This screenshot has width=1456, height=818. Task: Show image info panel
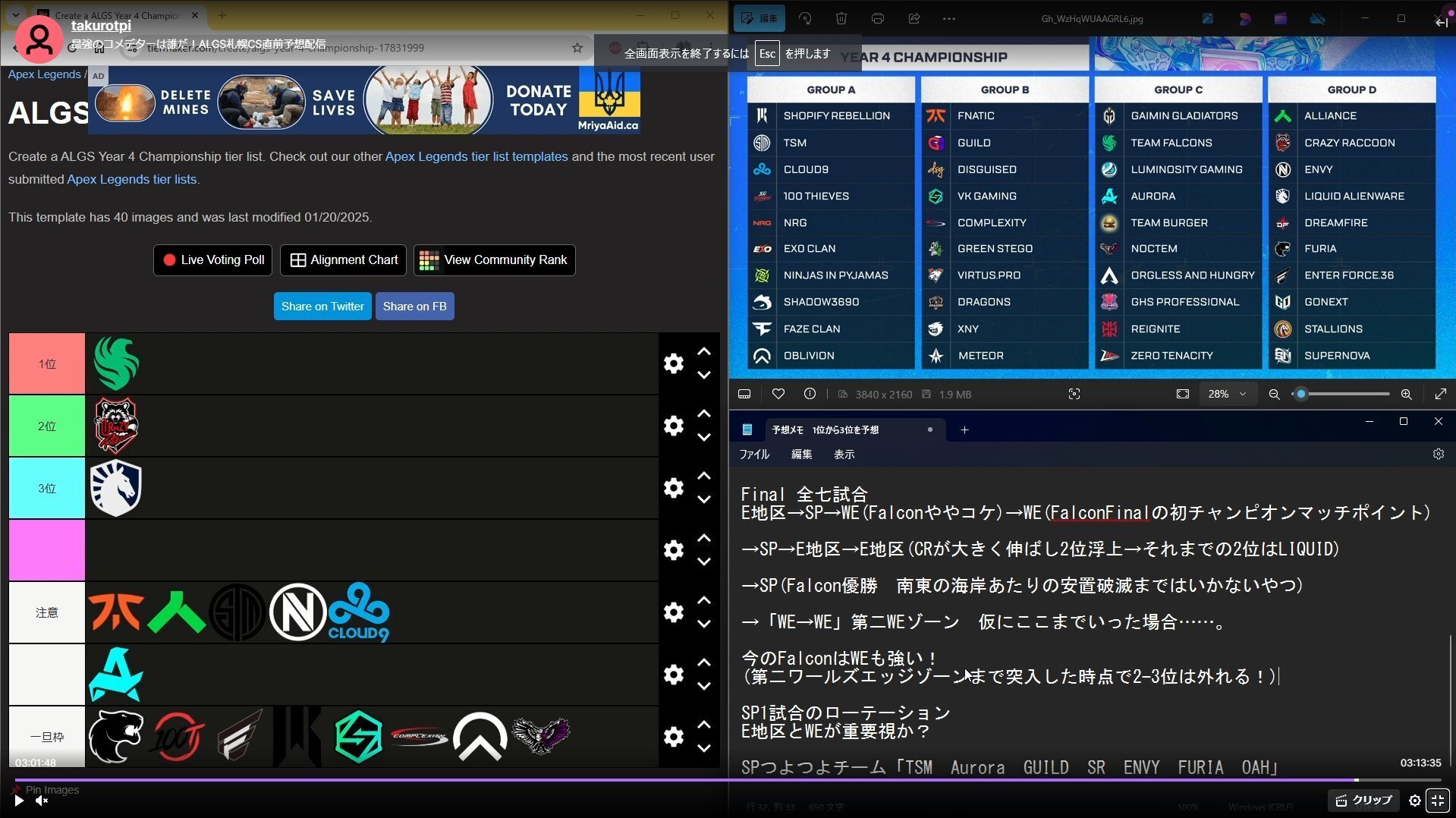pos(810,394)
